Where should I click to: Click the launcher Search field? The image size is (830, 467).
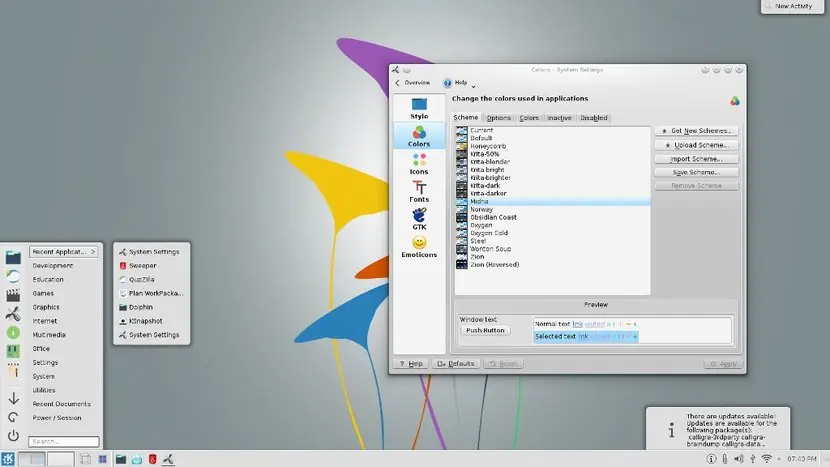[x=64, y=441]
